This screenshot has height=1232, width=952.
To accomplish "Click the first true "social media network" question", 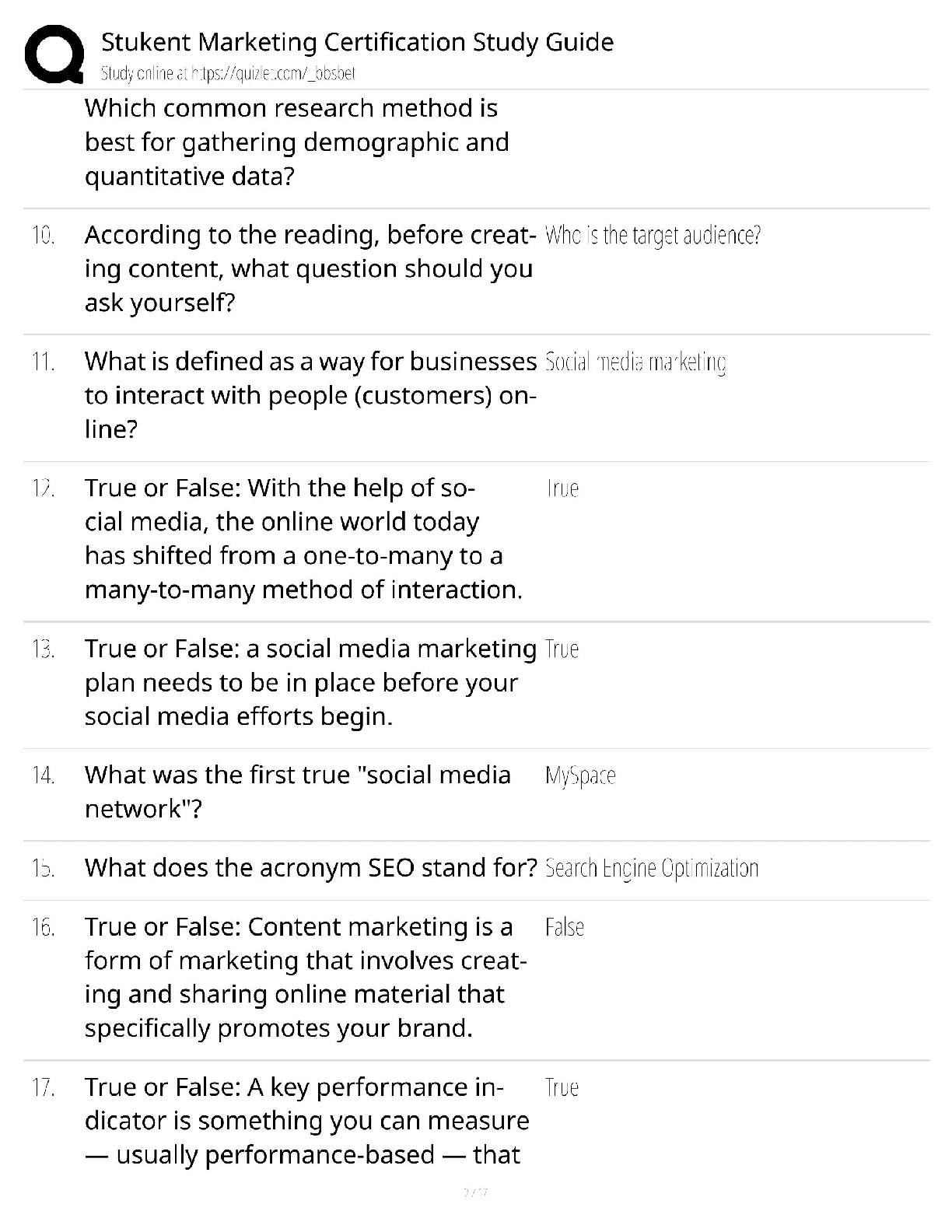I will pyautogui.click(x=298, y=792).
